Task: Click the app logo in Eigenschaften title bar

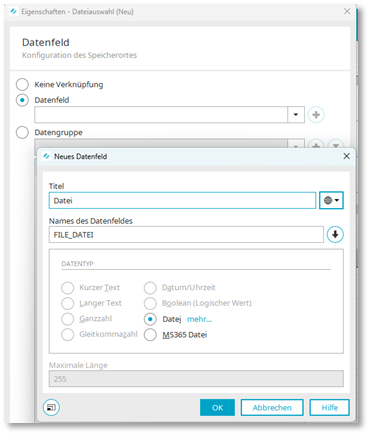Action: coord(14,12)
